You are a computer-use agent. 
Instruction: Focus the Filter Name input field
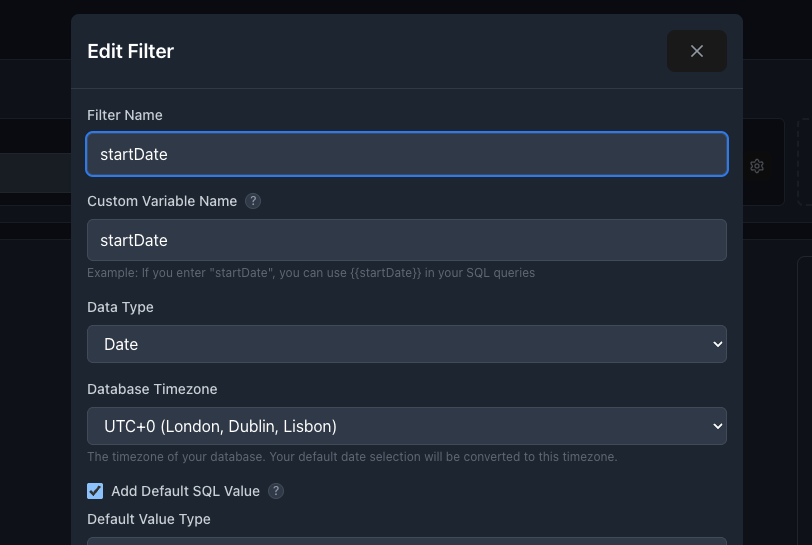click(406, 154)
